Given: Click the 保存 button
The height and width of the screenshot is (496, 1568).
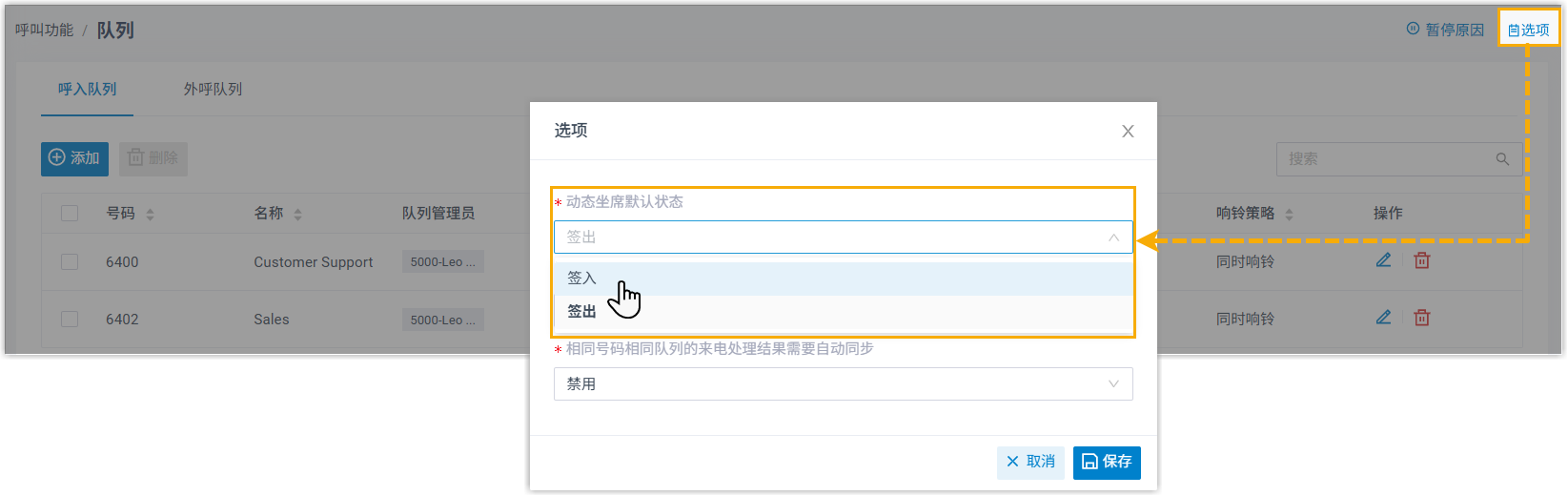Looking at the screenshot, I should (1107, 463).
